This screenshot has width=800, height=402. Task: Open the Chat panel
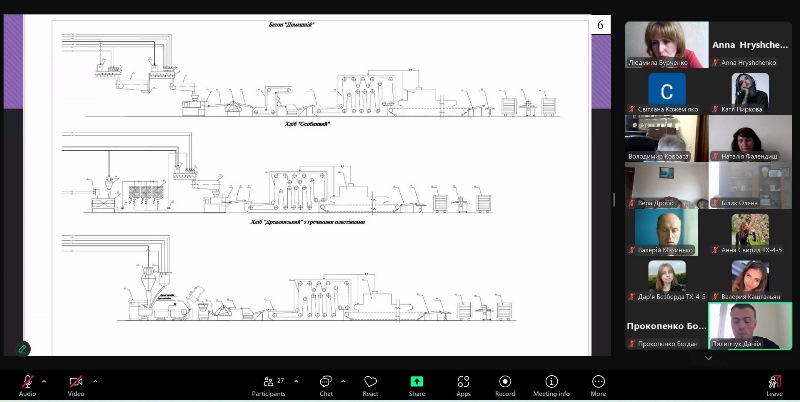click(326, 386)
